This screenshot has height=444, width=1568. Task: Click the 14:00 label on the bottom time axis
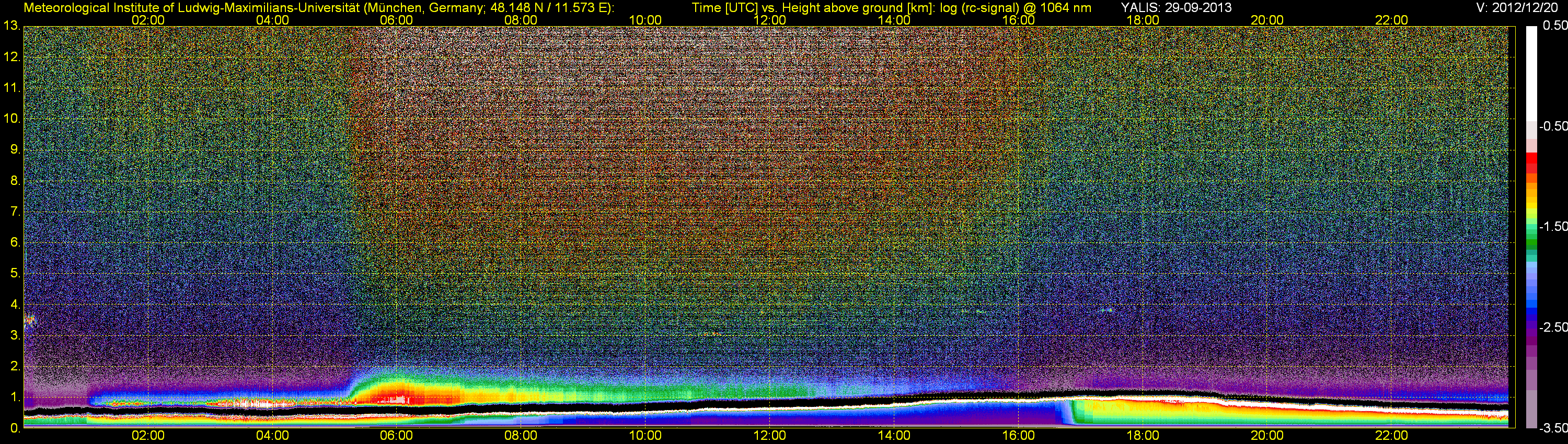[894, 436]
